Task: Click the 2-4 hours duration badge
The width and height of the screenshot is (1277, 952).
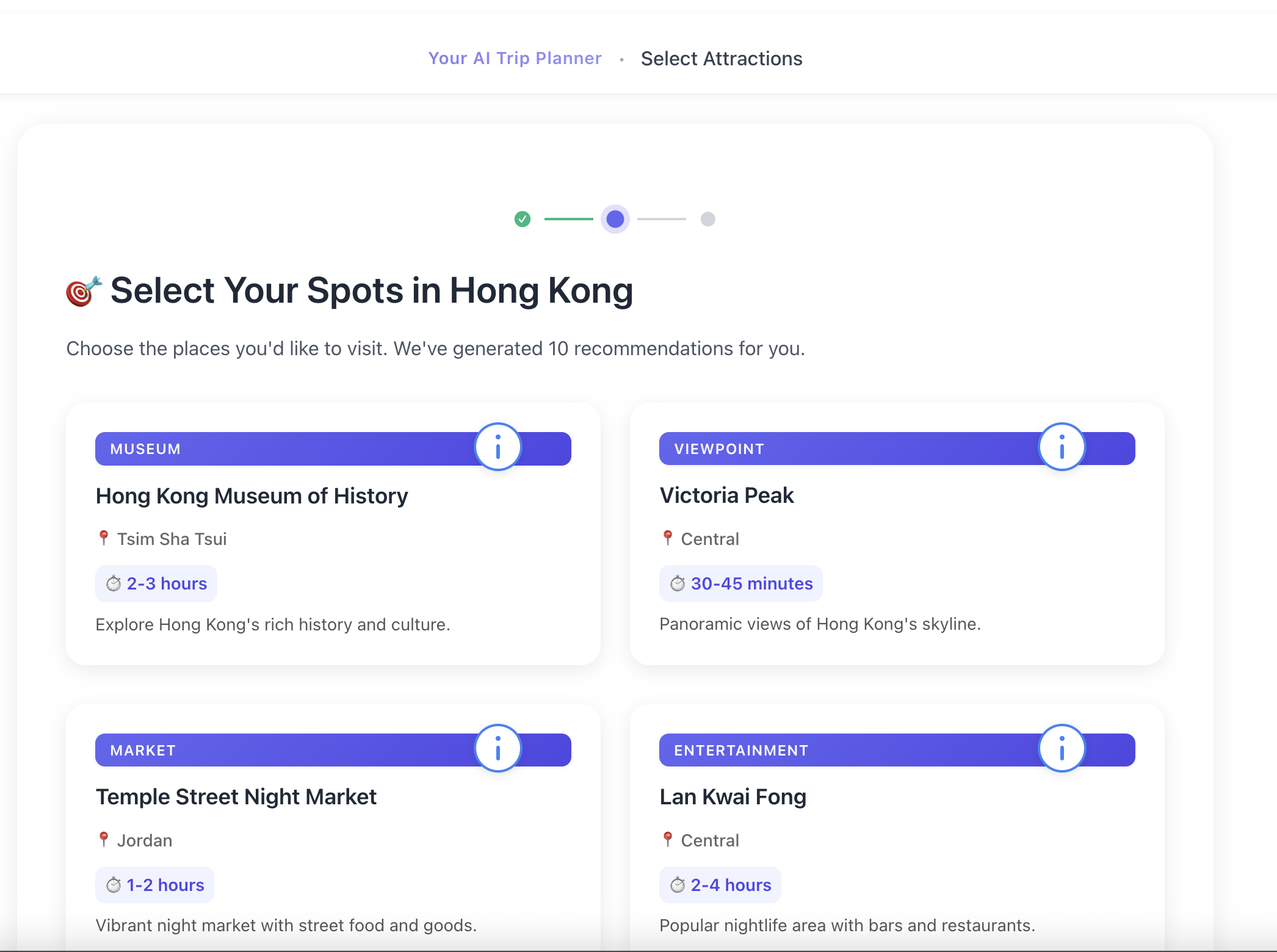Action: click(x=720, y=885)
